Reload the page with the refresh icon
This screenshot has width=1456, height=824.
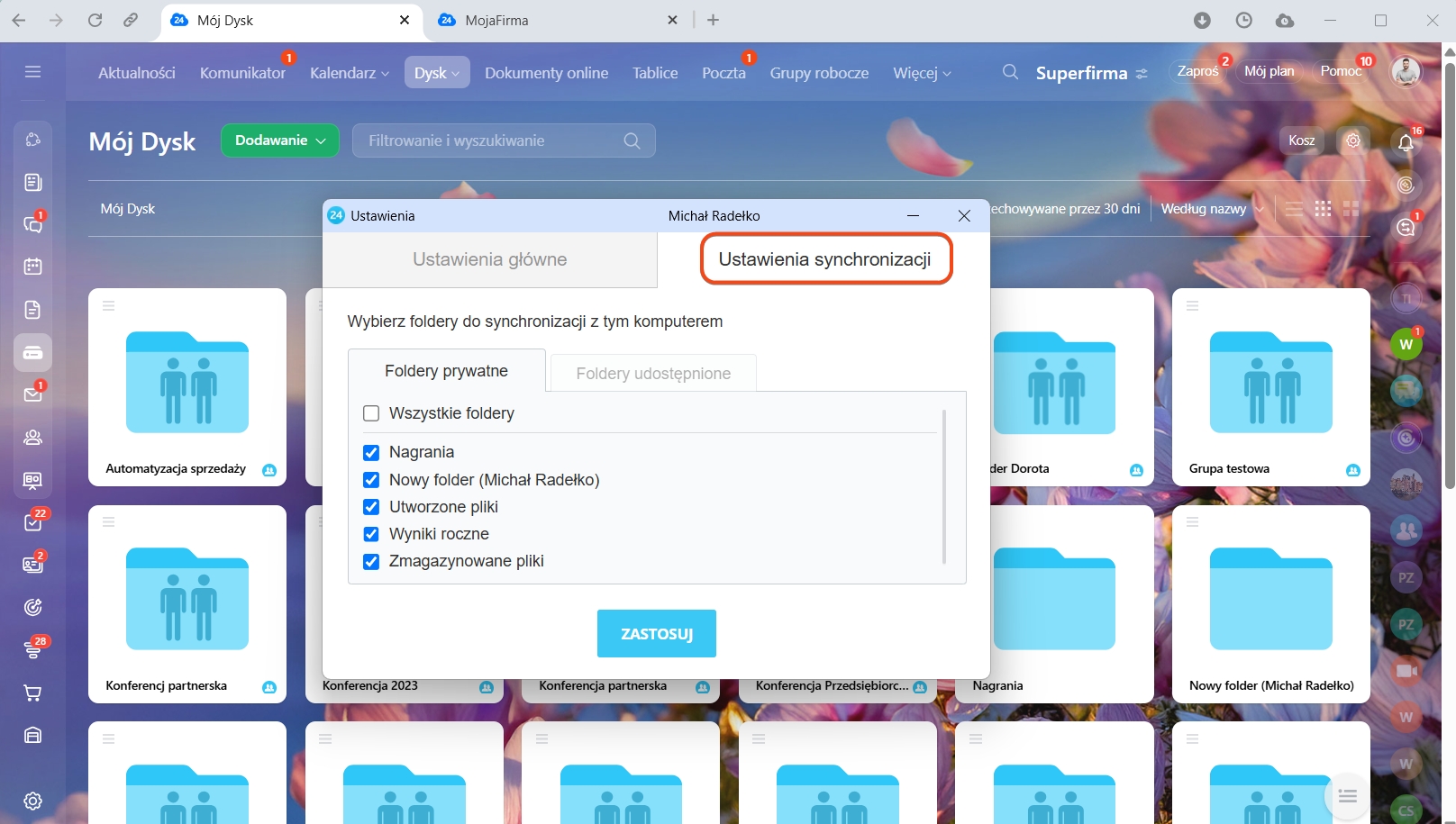pyautogui.click(x=95, y=20)
